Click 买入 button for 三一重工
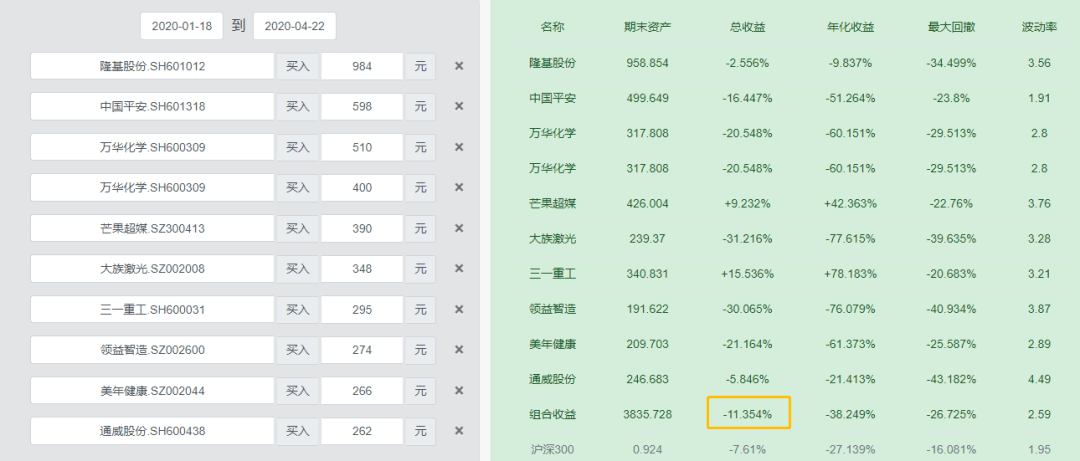The image size is (1080, 461). pos(298,309)
